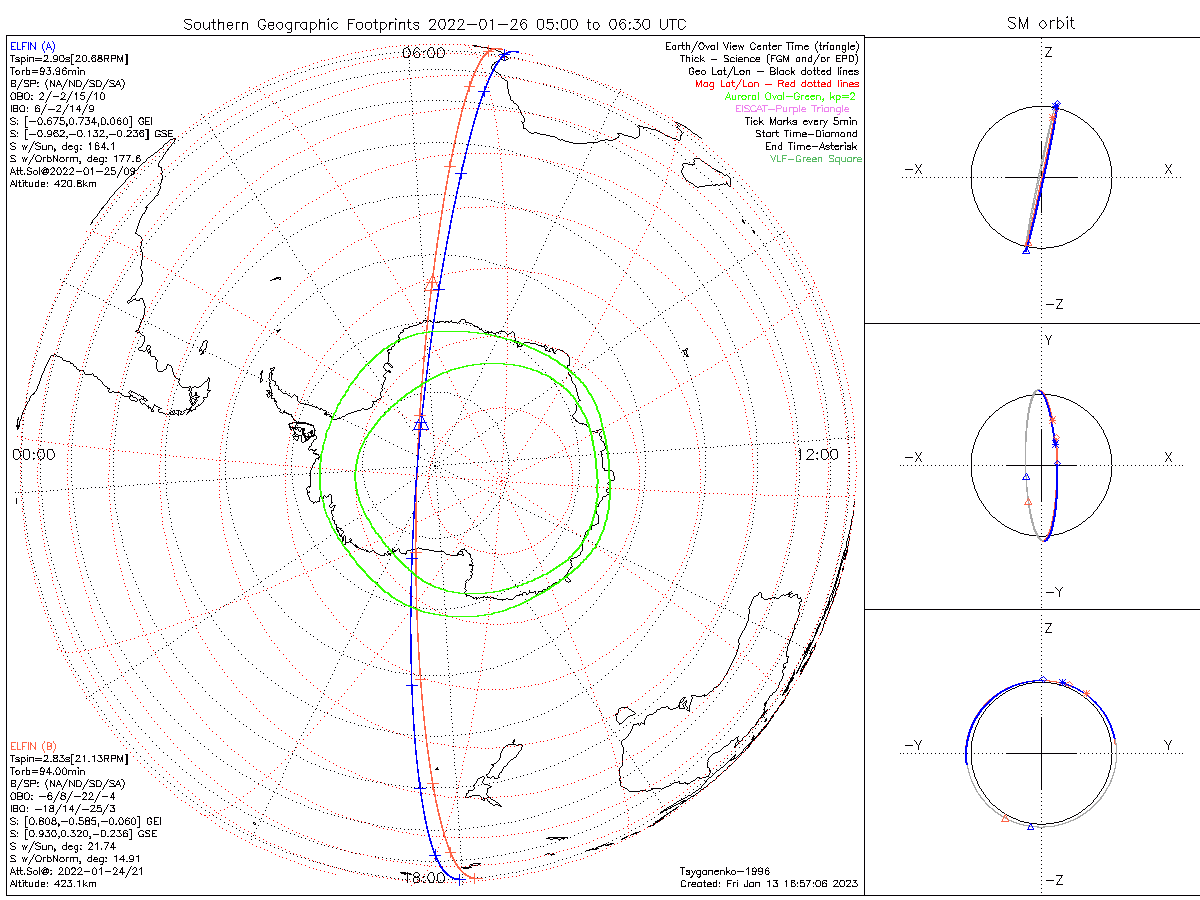
Task: Click the blue triangle on the main map track
Action: pos(421,424)
